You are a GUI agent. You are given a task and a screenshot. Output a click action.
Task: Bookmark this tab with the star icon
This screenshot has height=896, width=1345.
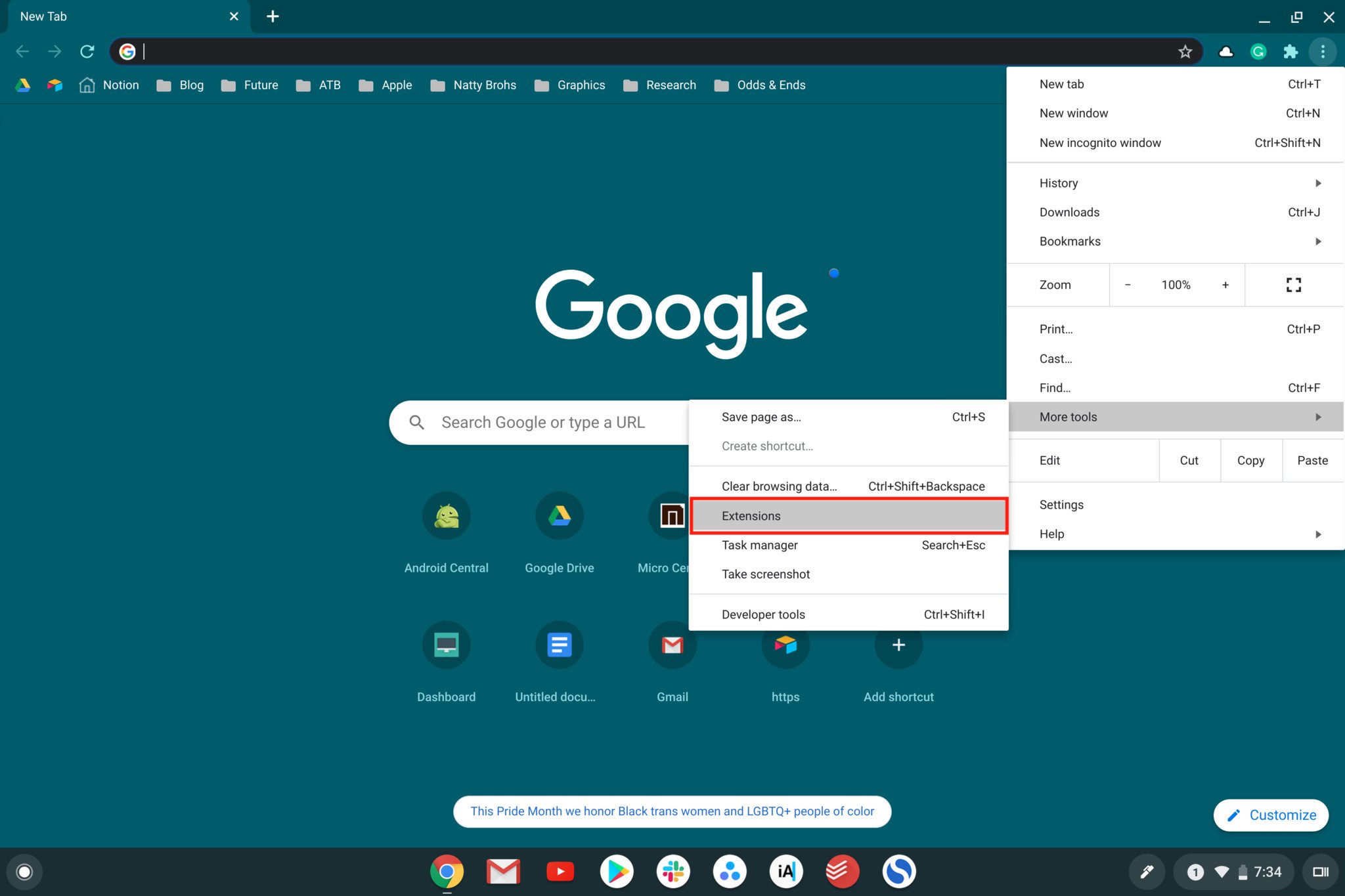pyautogui.click(x=1185, y=51)
